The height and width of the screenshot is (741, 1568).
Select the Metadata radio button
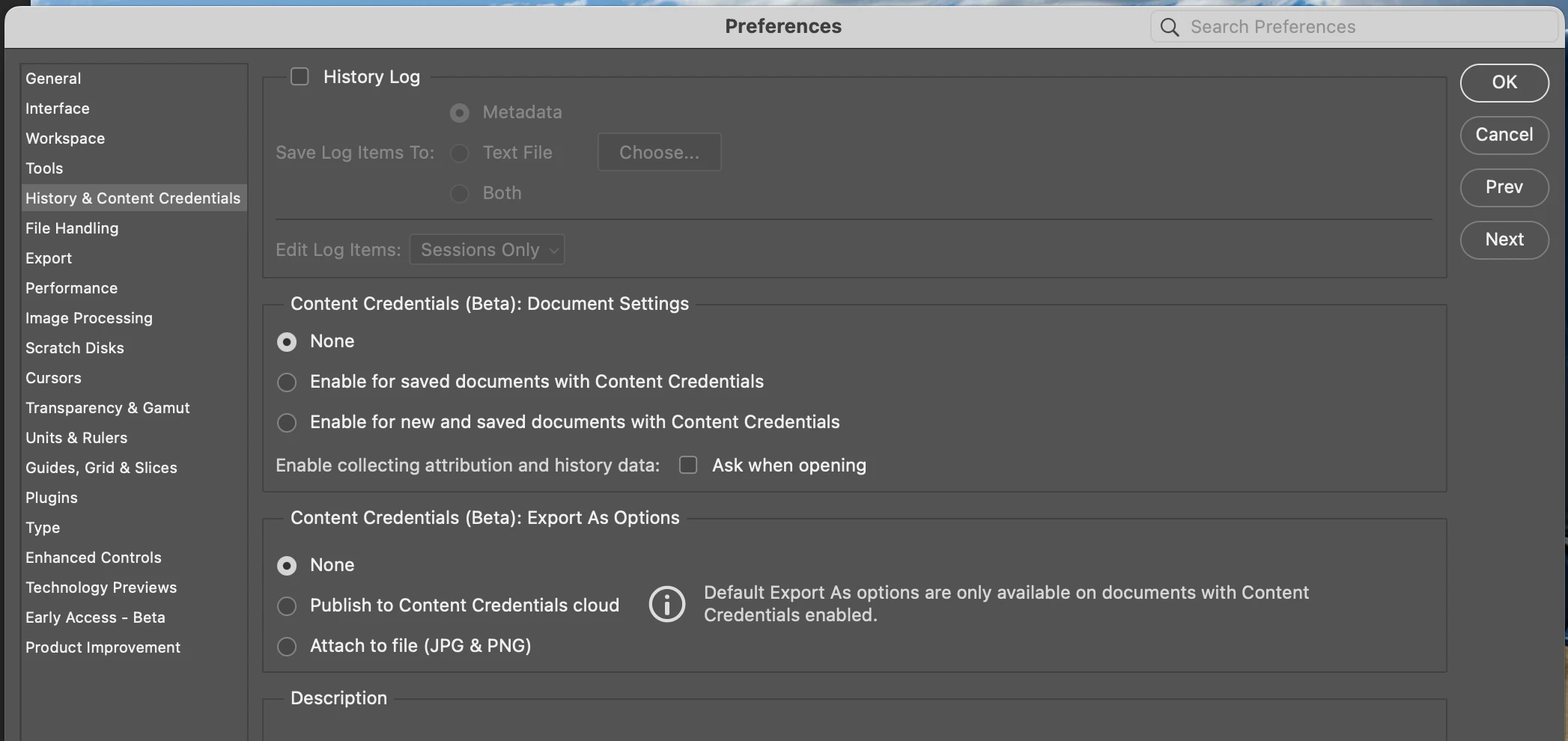(460, 113)
